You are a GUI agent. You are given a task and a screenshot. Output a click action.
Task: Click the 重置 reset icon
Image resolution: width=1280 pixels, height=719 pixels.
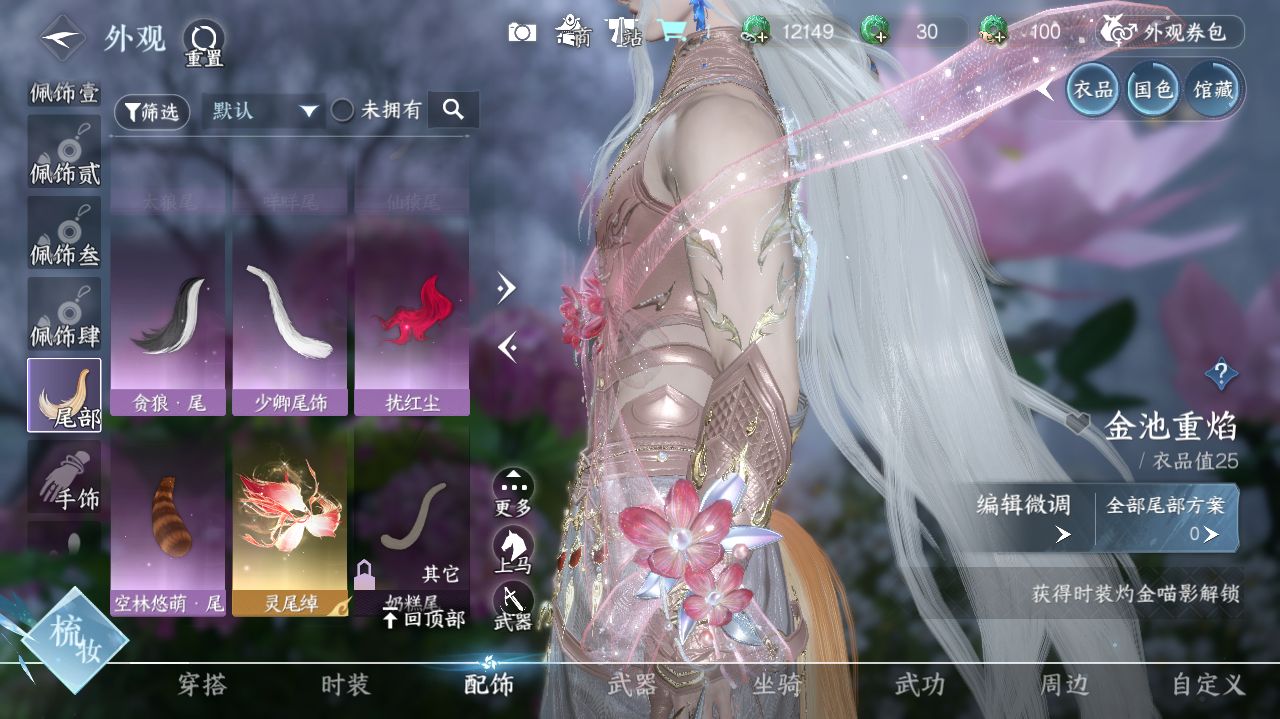tap(204, 38)
